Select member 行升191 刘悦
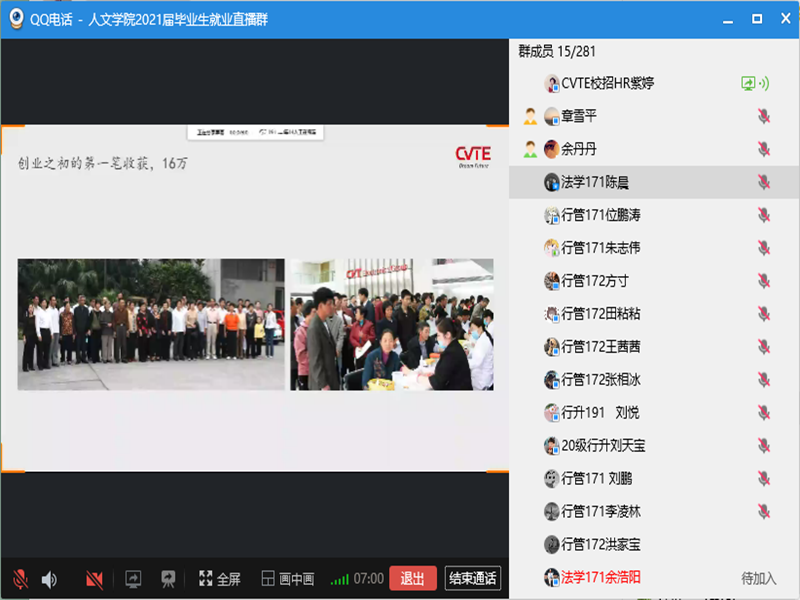Image resolution: width=800 pixels, height=600 pixels. (x=600, y=412)
